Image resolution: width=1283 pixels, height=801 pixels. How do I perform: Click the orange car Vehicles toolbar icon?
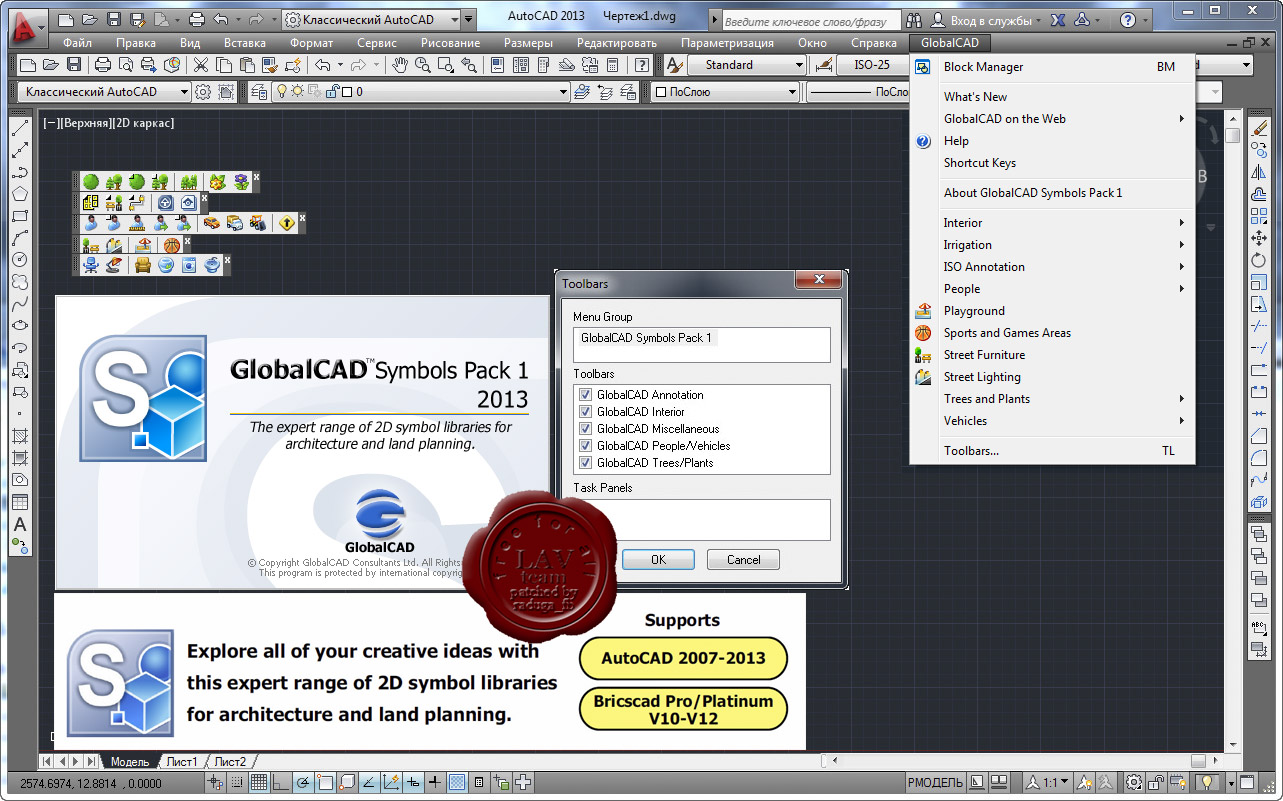click(x=211, y=224)
